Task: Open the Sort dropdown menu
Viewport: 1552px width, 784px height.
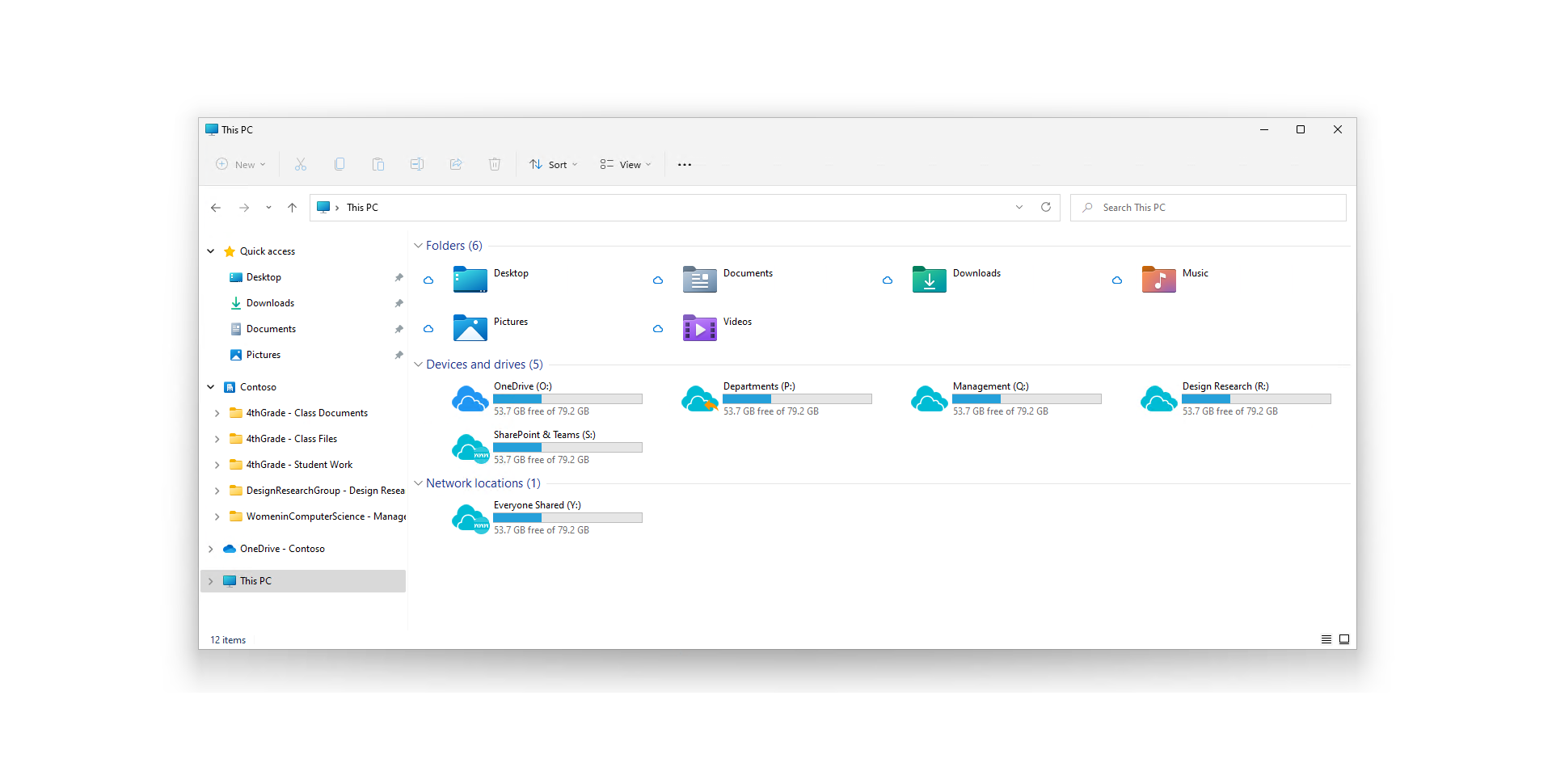Action: click(554, 165)
